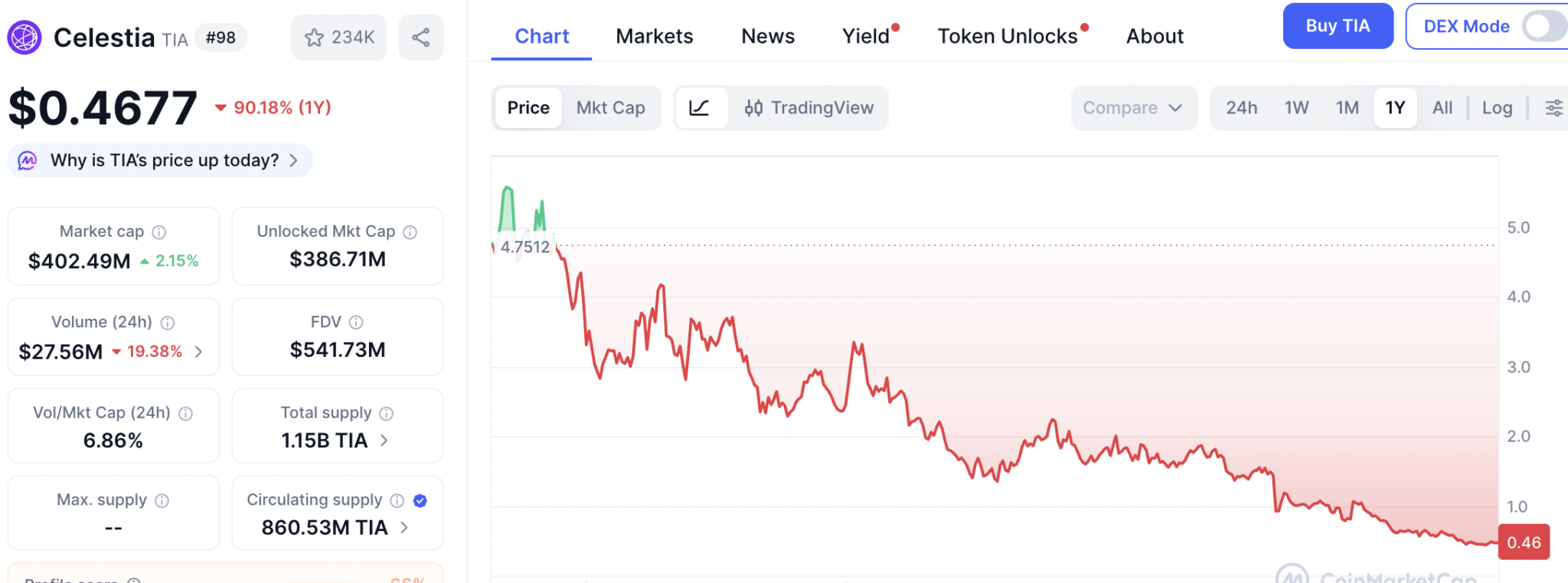Open 'Why is TIA's price up today?' link
Viewport: 1568px width, 583px height.
[x=164, y=160]
